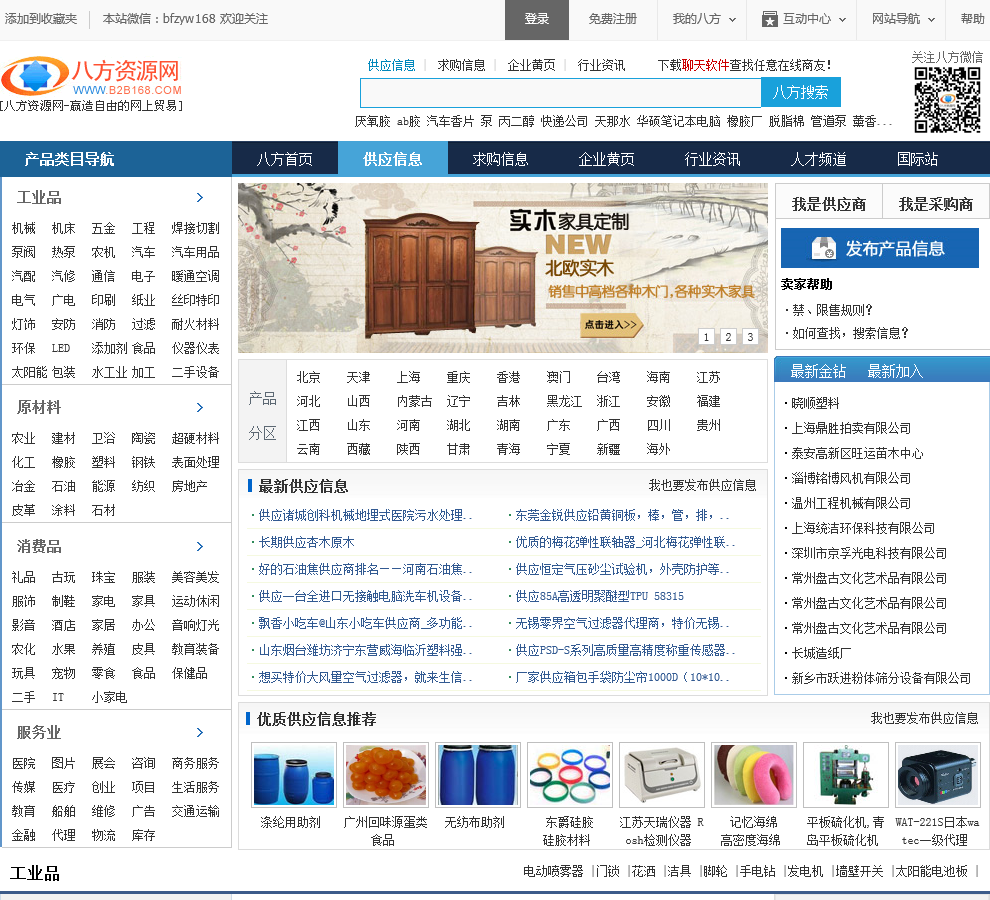
Task: Select 最新金钻 tab
Action: (818, 371)
